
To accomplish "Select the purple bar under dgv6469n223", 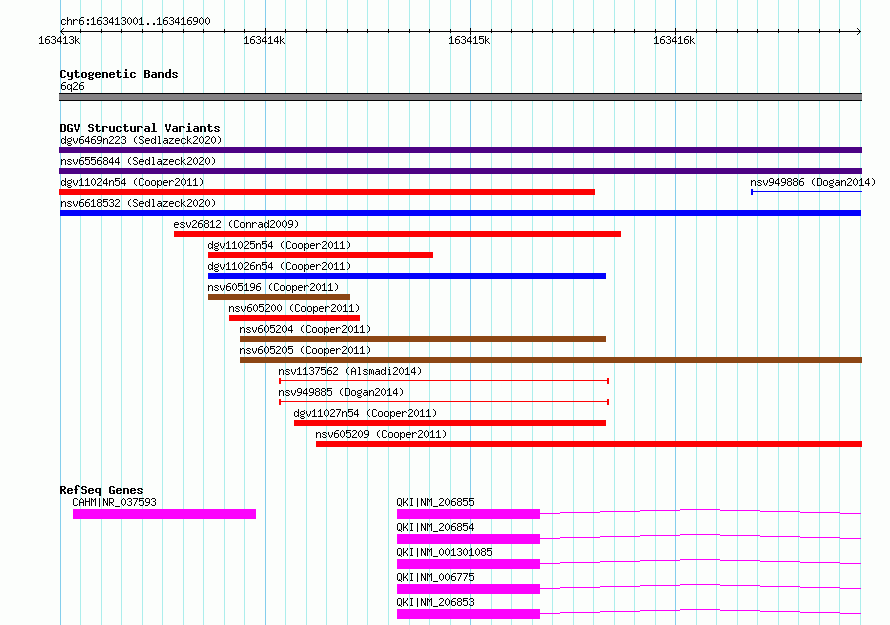I will [x=460, y=150].
